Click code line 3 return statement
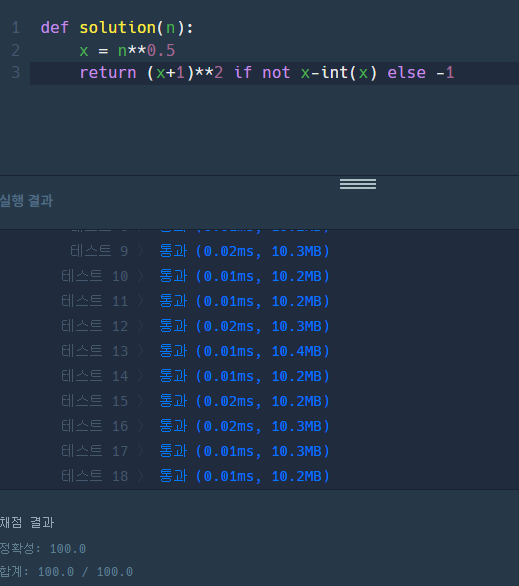This screenshot has height=586, width=519. tap(267, 73)
